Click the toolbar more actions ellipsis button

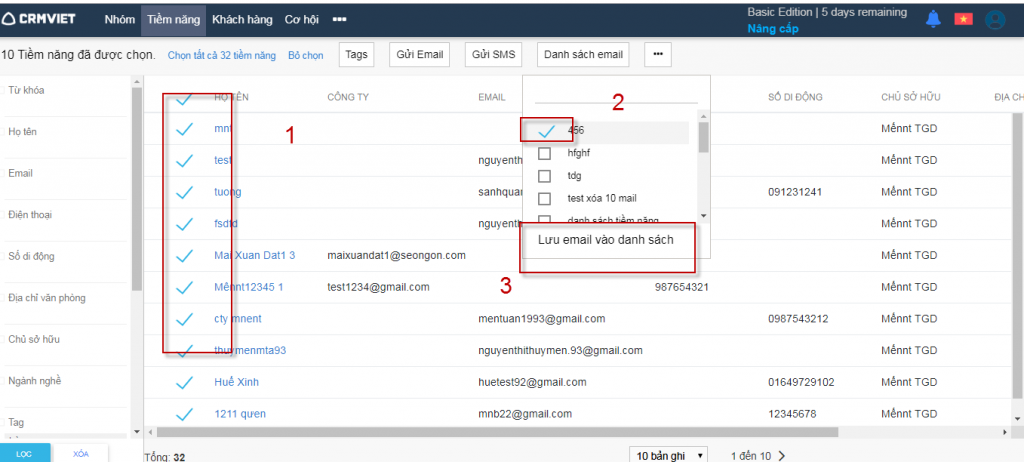coord(657,55)
